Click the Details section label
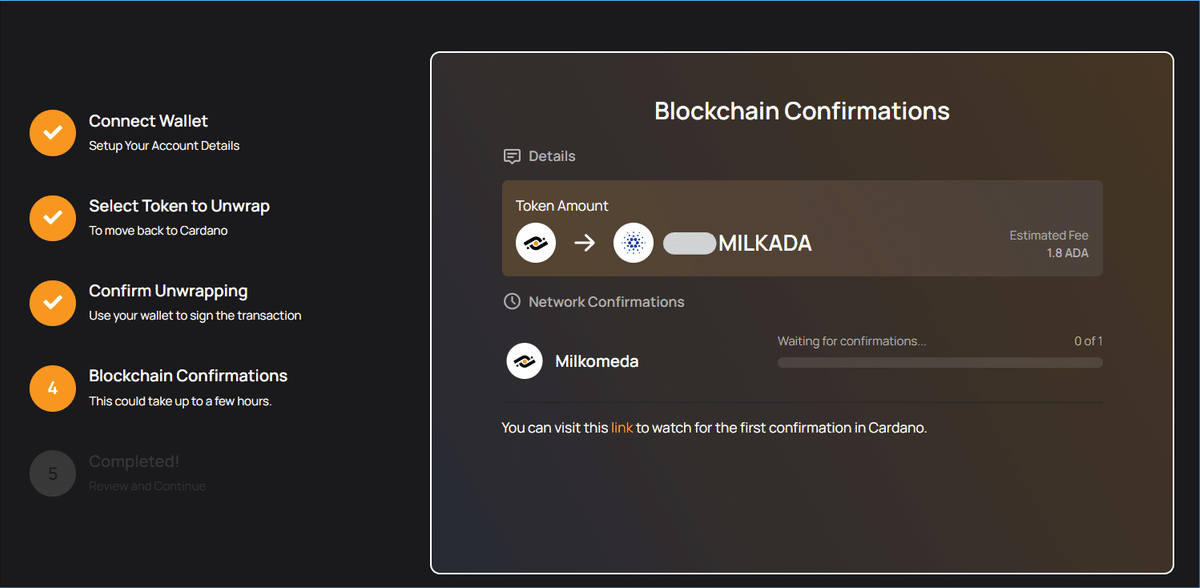 click(x=552, y=157)
